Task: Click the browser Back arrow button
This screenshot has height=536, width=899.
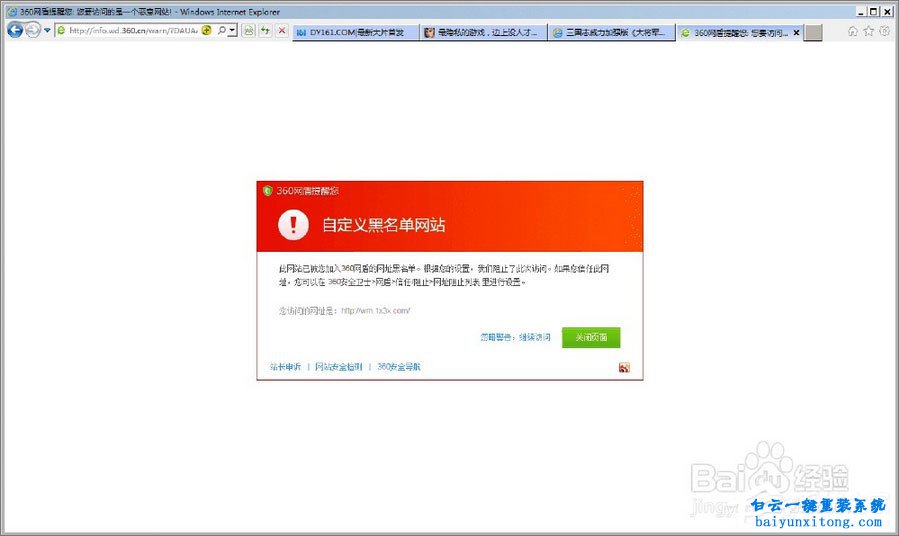Action: (14, 30)
